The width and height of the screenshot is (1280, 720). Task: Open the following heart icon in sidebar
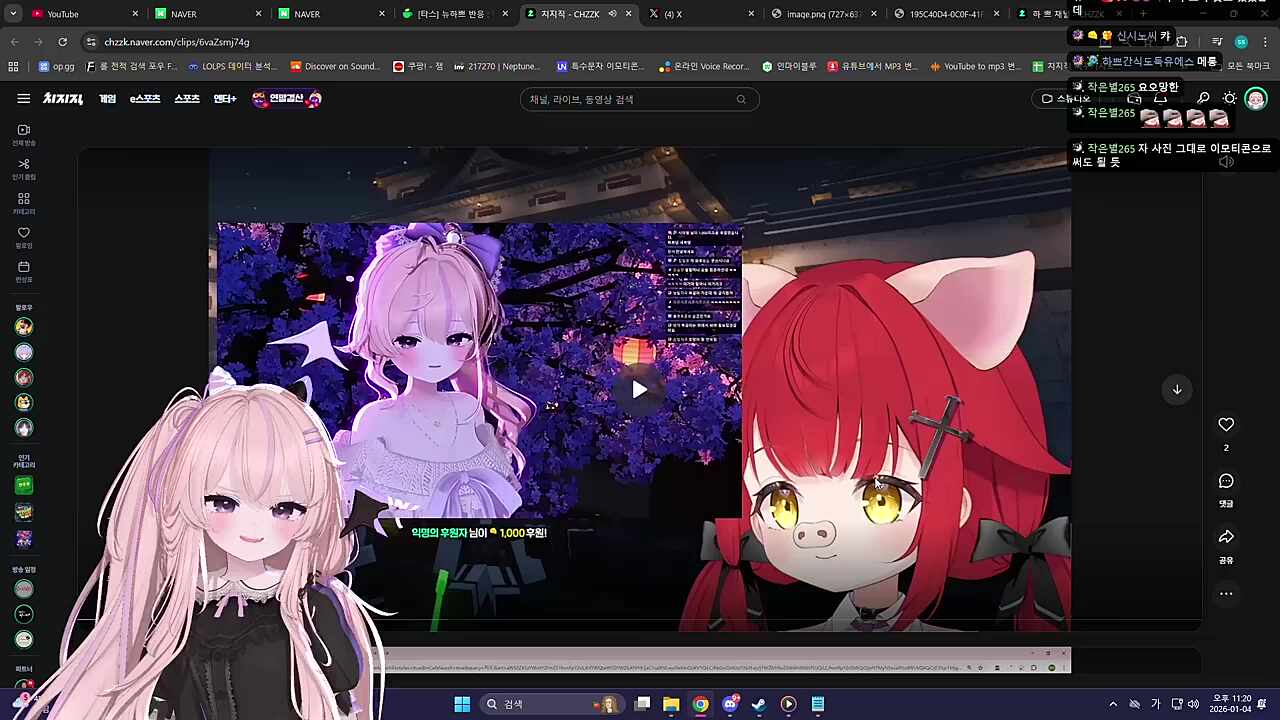[24, 233]
